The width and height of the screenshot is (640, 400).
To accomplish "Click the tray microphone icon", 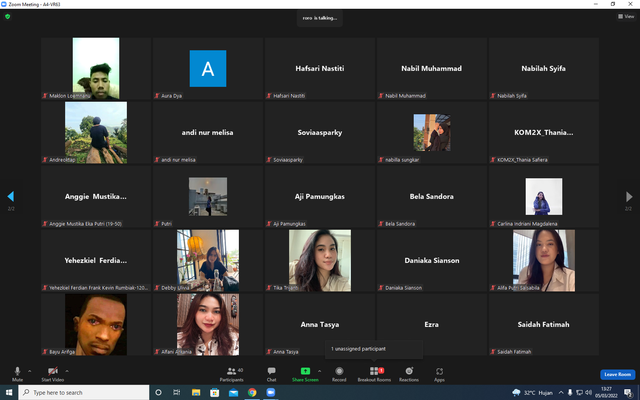I will pos(570,393).
